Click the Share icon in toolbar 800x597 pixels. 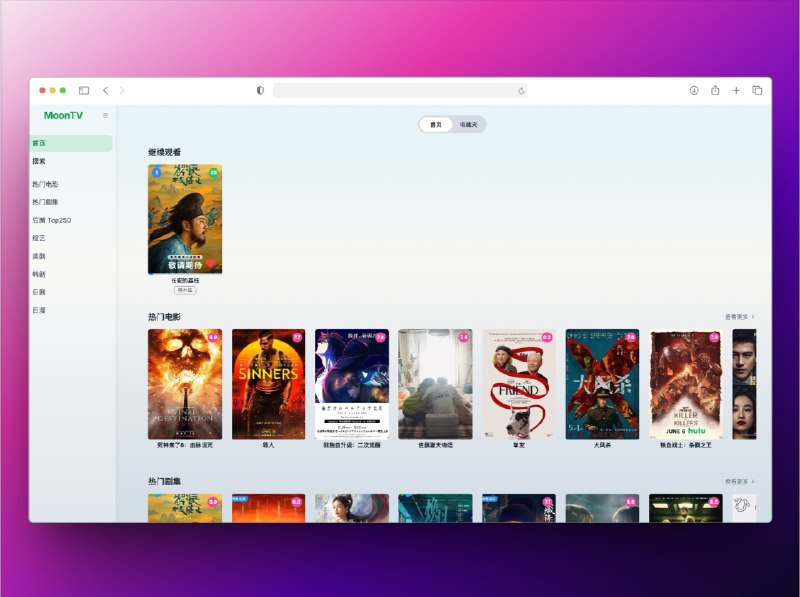coord(715,90)
